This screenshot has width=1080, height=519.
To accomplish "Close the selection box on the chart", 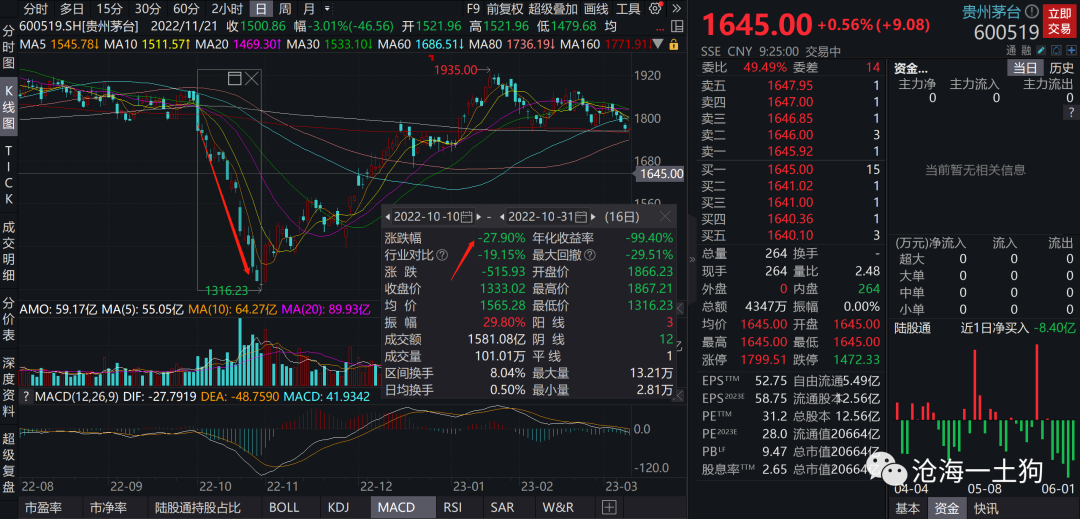I will pyautogui.click(x=253, y=78).
